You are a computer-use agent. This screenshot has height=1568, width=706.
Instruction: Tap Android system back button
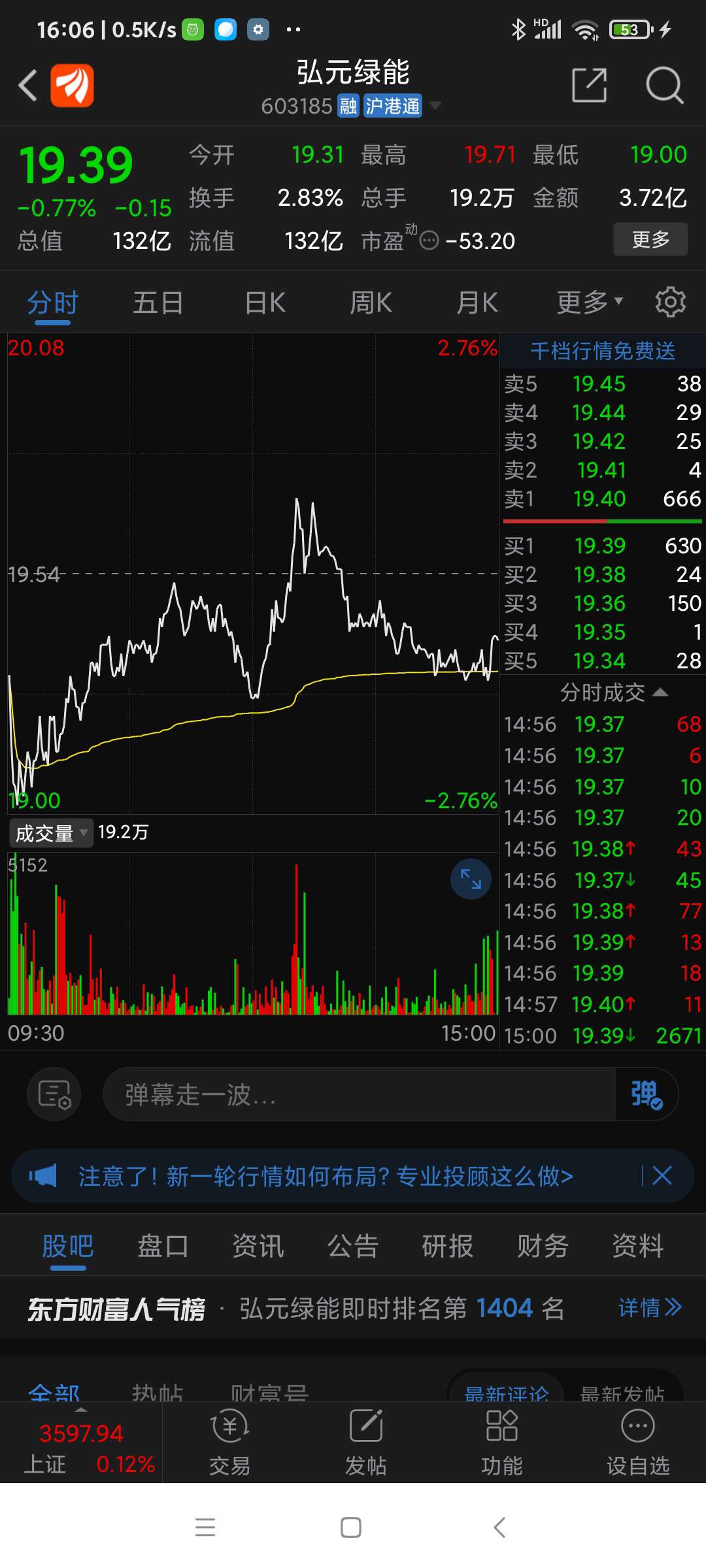(x=500, y=1527)
